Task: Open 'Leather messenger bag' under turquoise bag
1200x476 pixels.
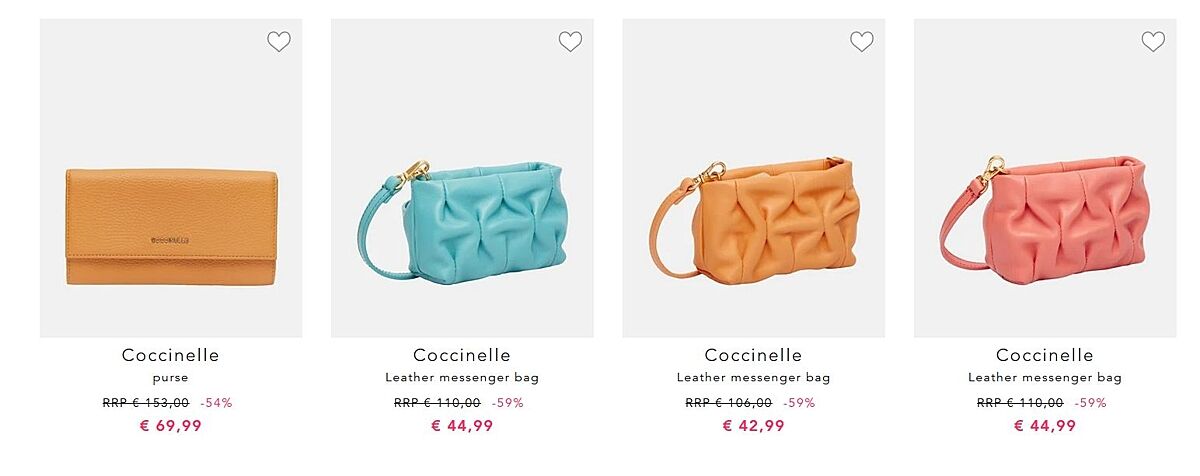Action: point(462,378)
